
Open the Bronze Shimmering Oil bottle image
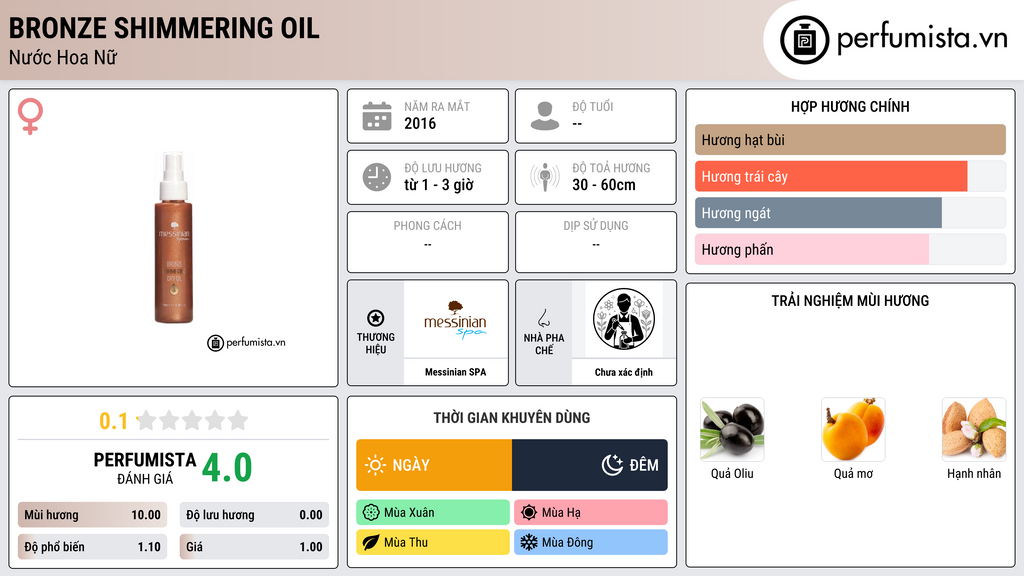coord(174,238)
